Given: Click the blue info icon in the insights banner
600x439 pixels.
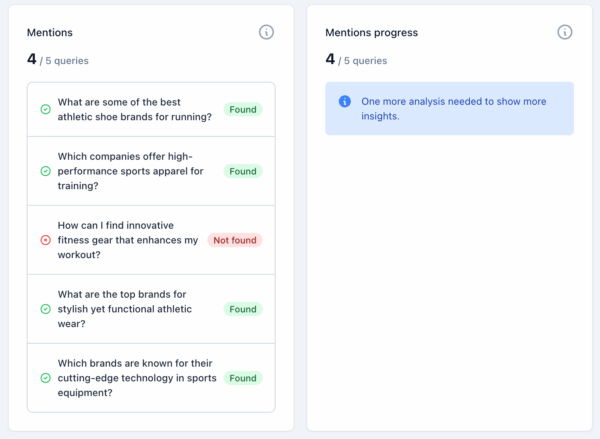Looking at the screenshot, I should tap(345, 101).
